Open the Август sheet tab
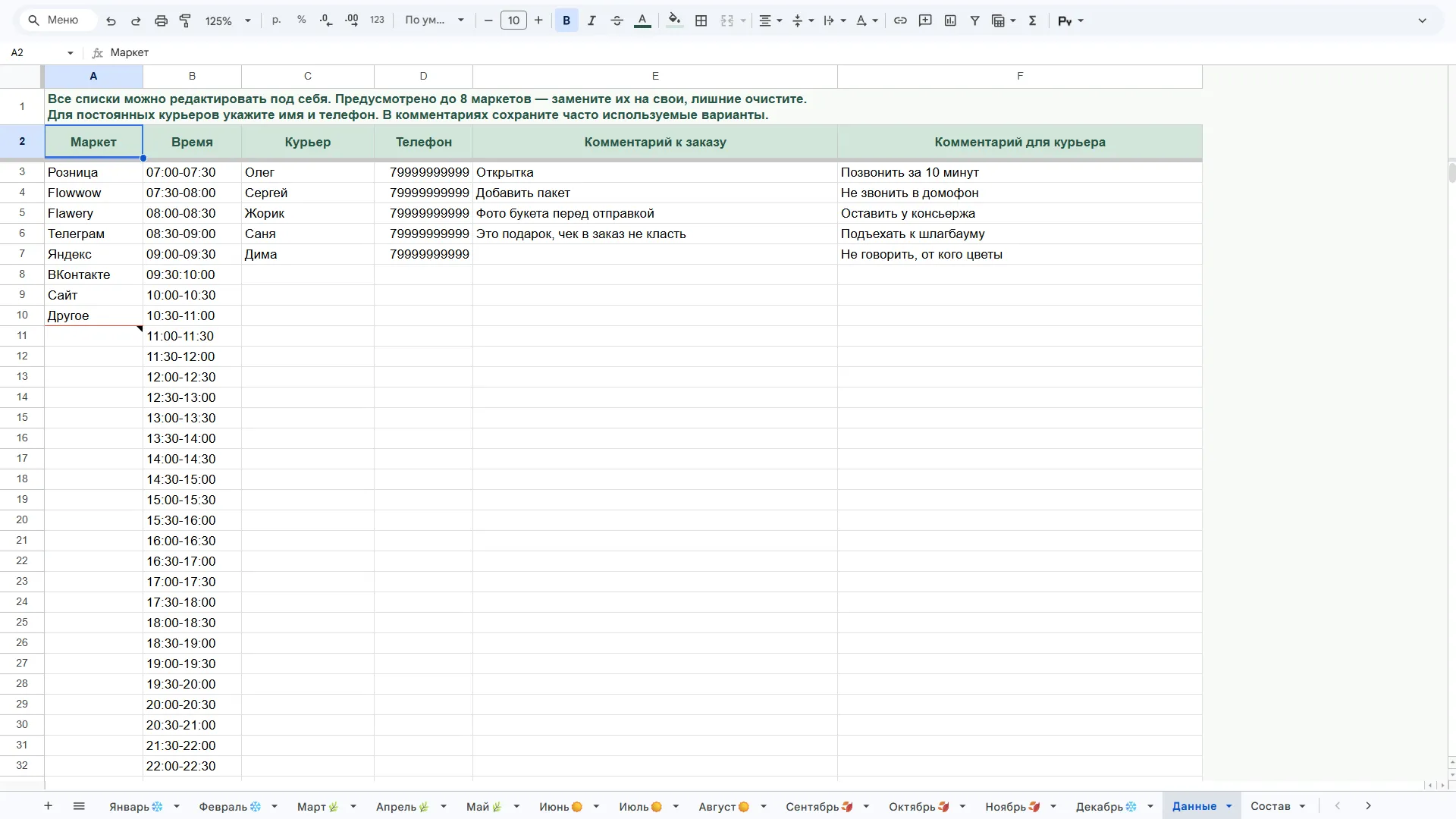 pos(723,806)
